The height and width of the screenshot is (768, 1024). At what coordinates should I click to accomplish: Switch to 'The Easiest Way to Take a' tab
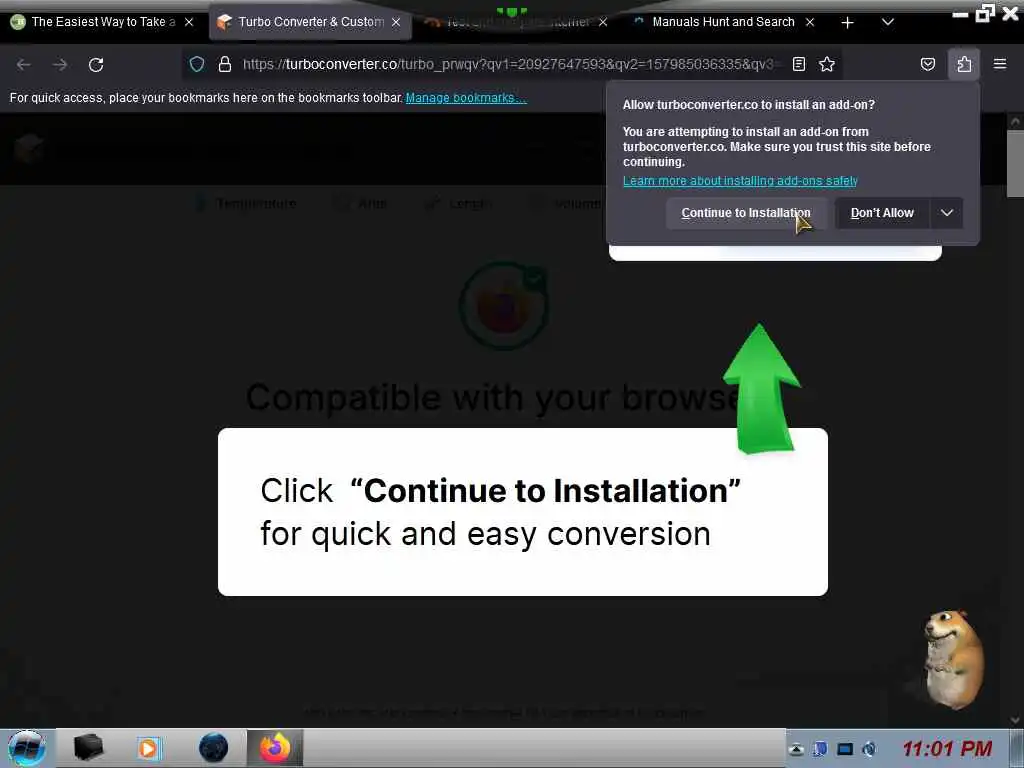pos(103,22)
